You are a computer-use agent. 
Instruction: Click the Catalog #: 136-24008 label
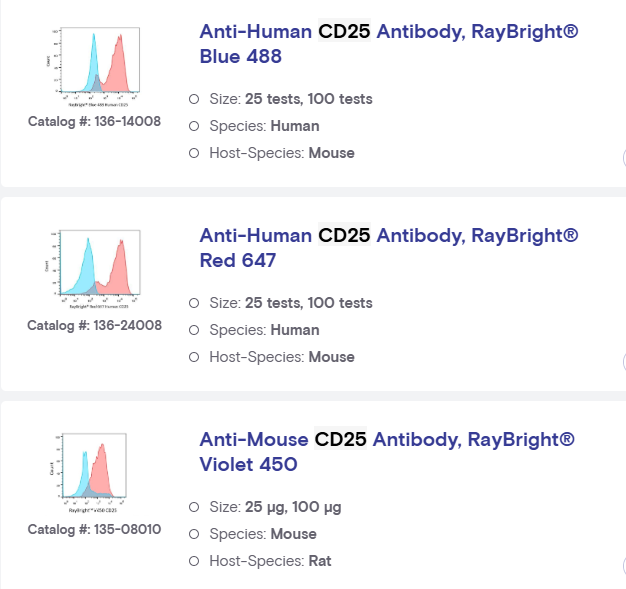coord(94,325)
